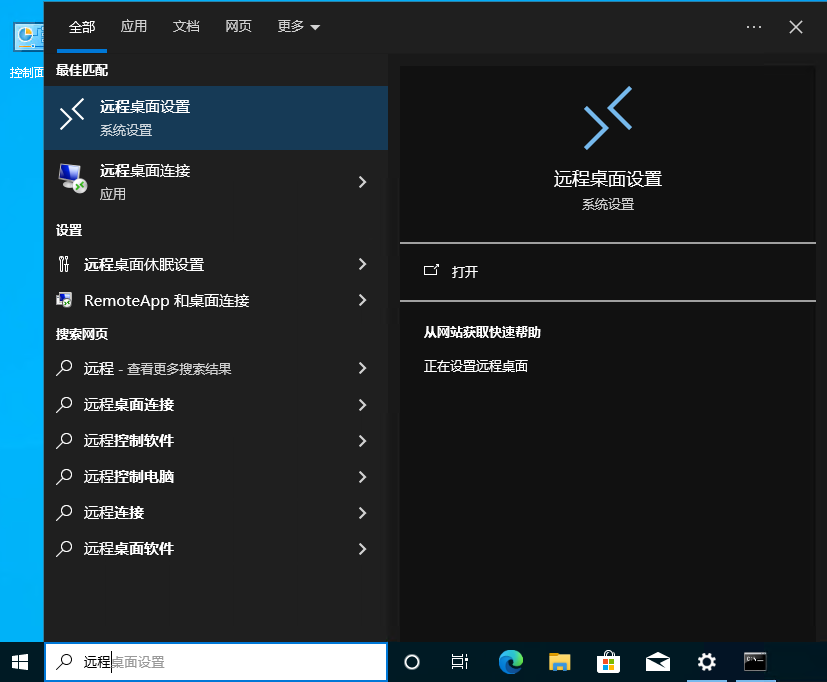827x682 pixels.
Task: Open Microsoft Edge from the taskbar
Action: click(511, 661)
